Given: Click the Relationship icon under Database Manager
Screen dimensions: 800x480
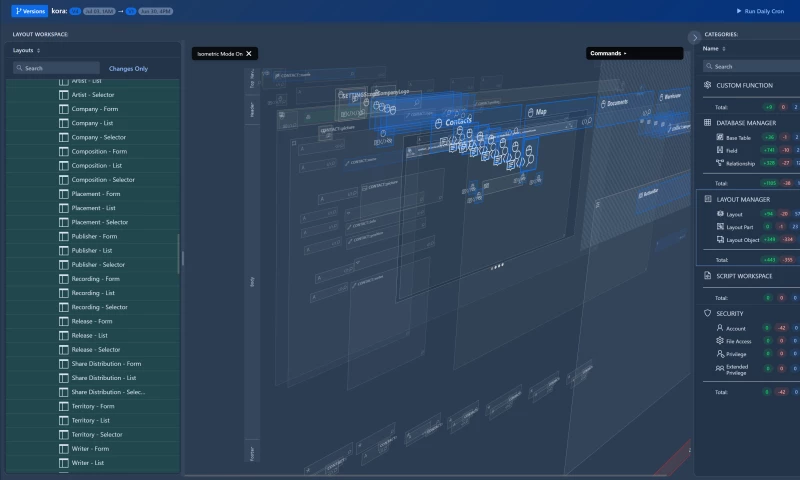Looking at the screenshot, I should coord(719,163).
